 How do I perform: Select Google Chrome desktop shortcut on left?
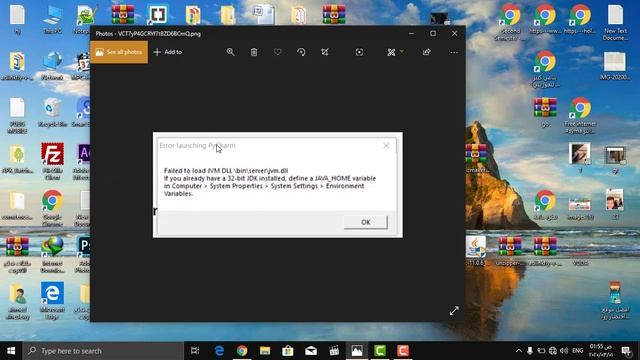52,207
